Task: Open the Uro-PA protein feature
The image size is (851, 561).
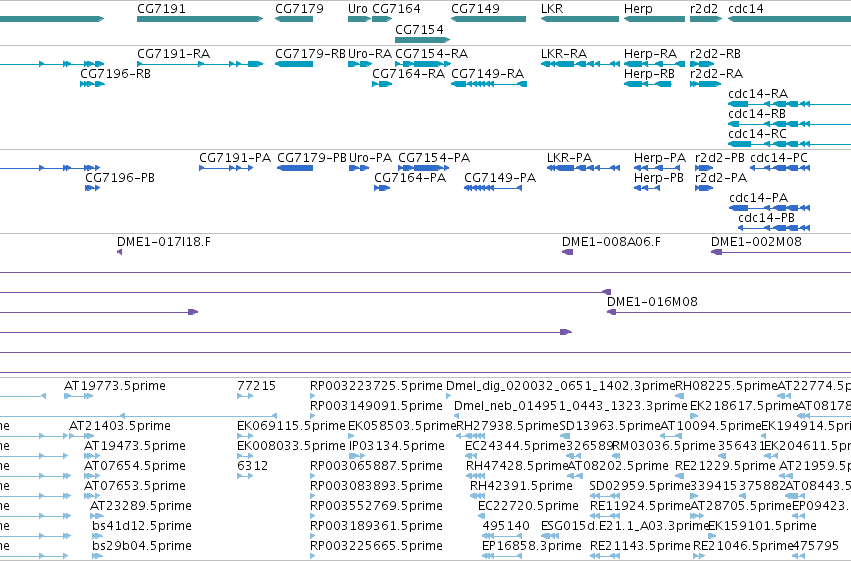Action: pos(359,168)
